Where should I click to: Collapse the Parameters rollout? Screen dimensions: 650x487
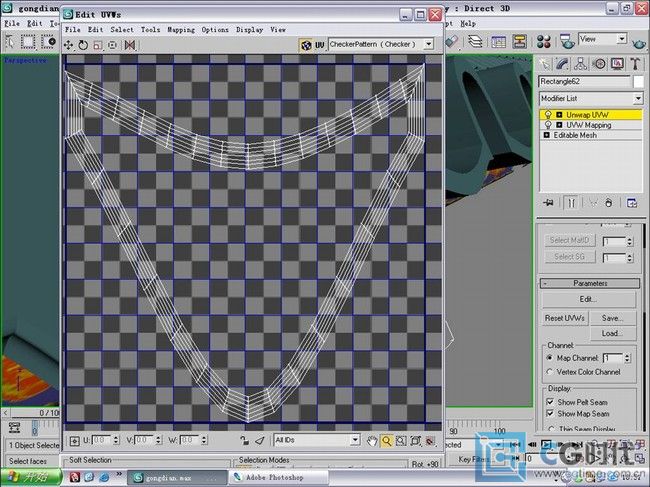point(591,283)
